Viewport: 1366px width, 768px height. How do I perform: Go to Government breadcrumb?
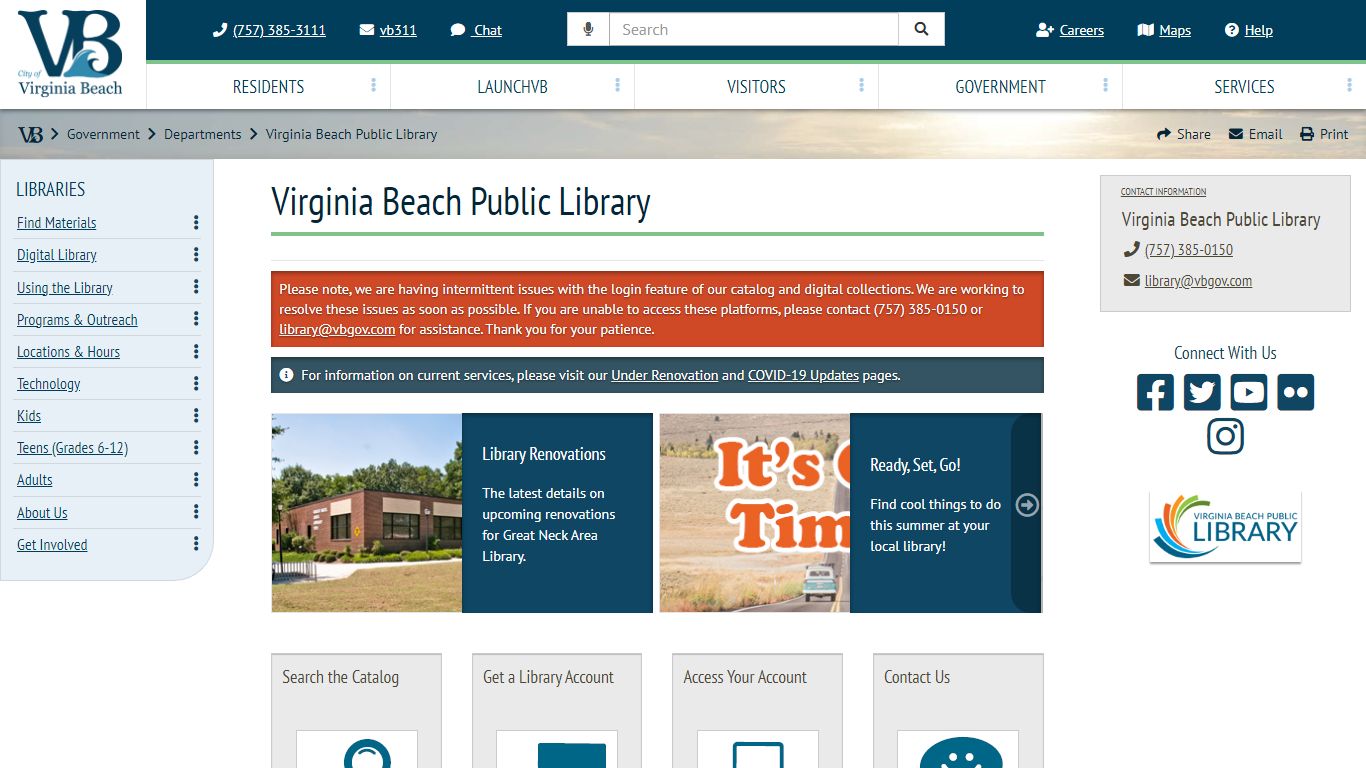coord(103,134)
